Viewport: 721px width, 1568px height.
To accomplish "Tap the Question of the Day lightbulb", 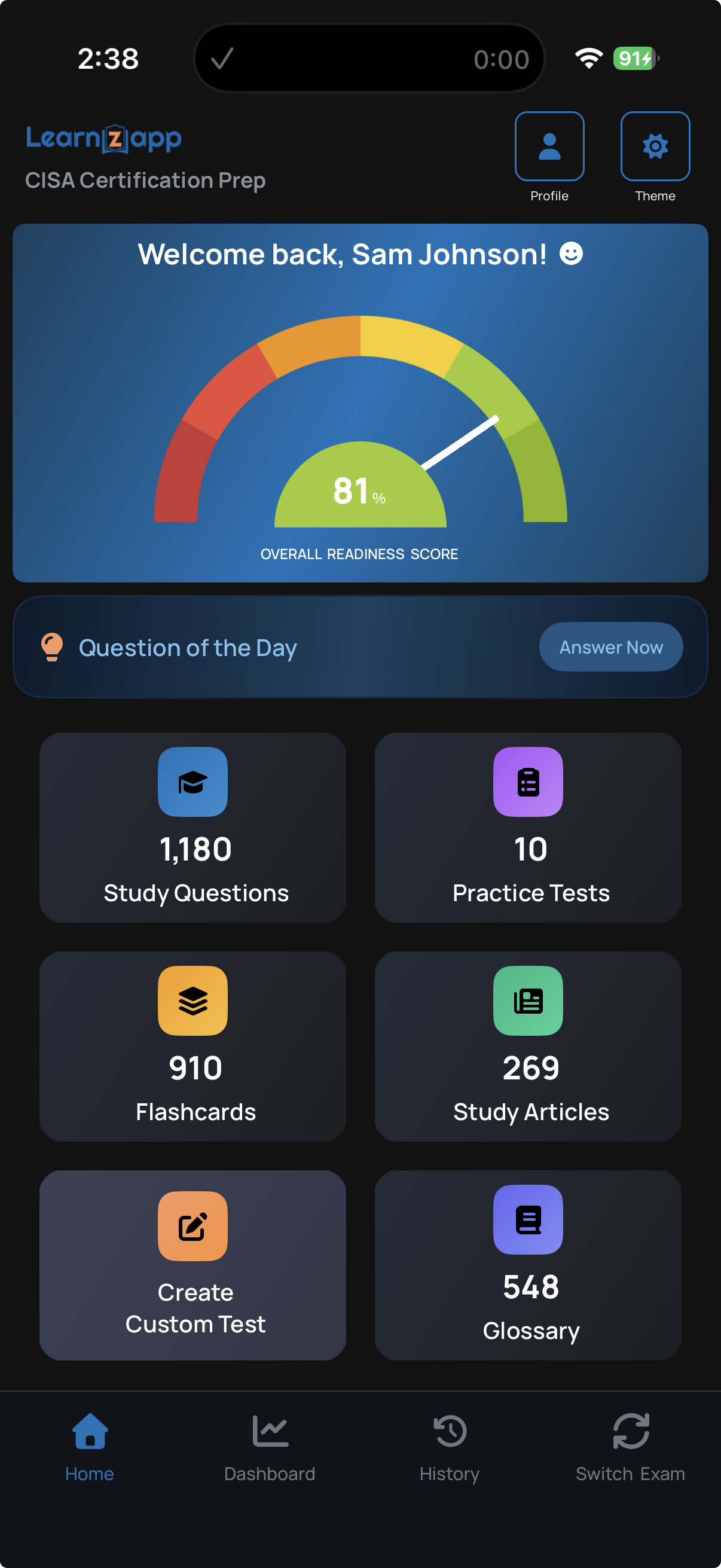I will pos(53,646).
